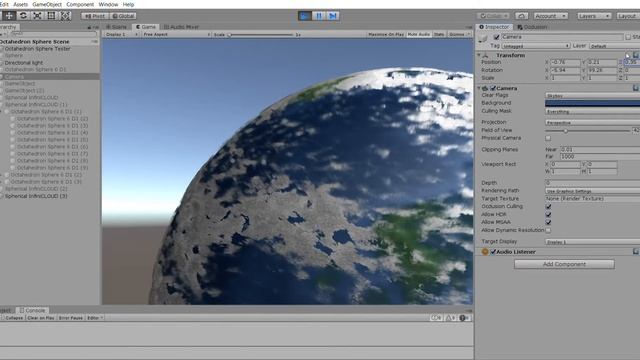Click Clear on Play in Console
Screen dimensions: 640x360
click(x=41, y=318)
